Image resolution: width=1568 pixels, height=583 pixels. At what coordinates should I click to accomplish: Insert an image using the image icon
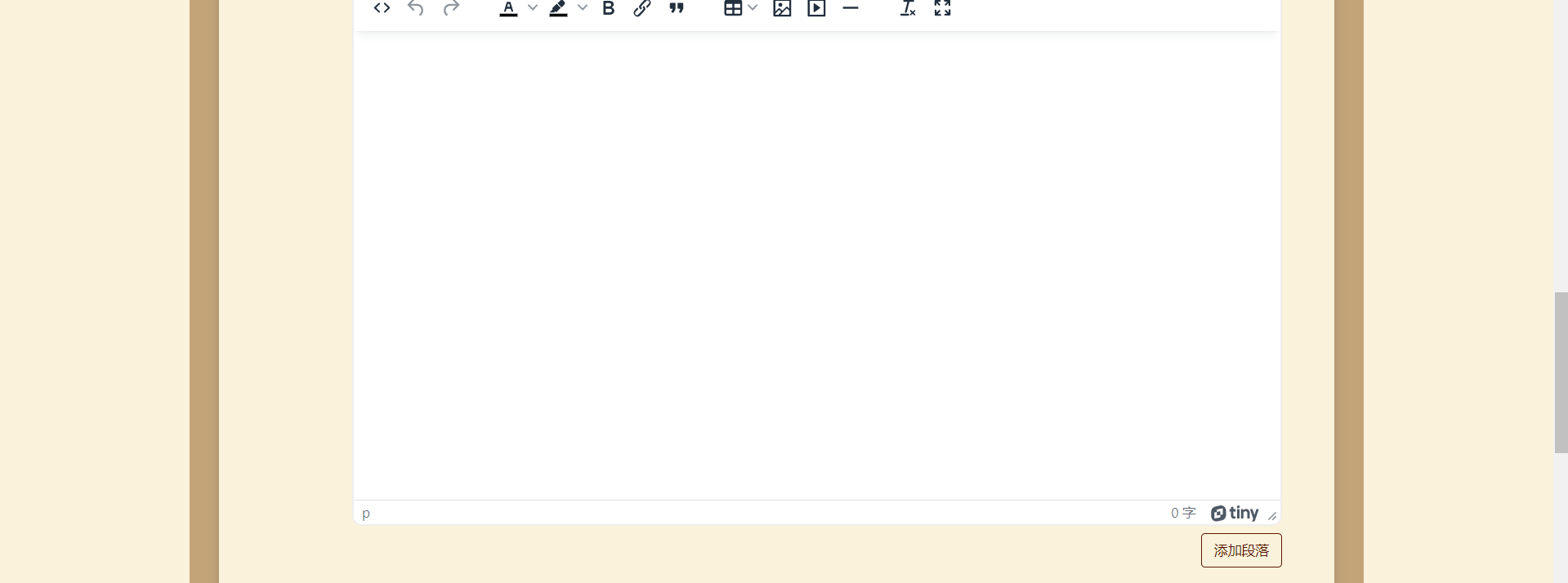point(782,8)
